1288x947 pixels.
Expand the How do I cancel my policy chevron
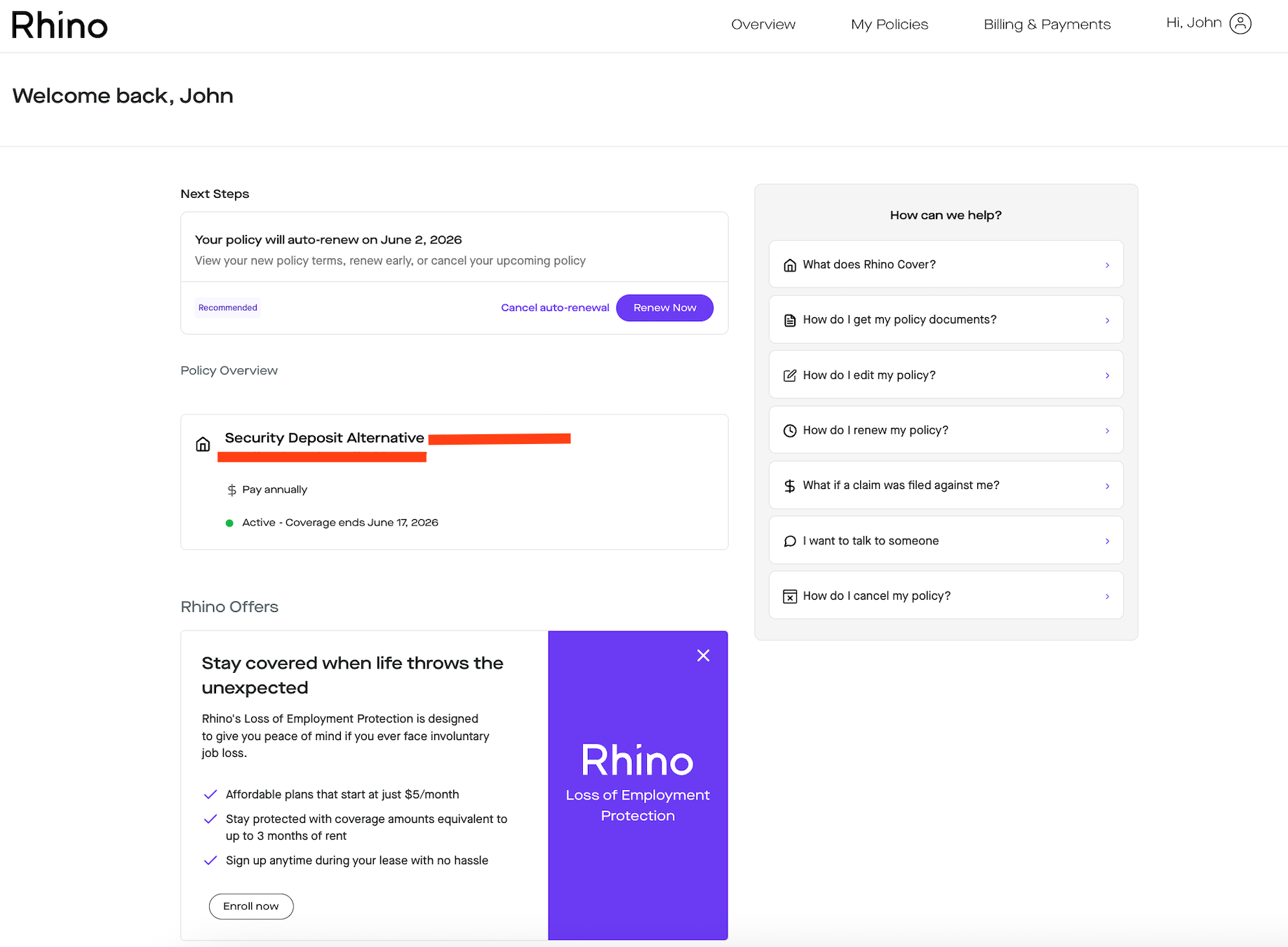point(1107,596)
